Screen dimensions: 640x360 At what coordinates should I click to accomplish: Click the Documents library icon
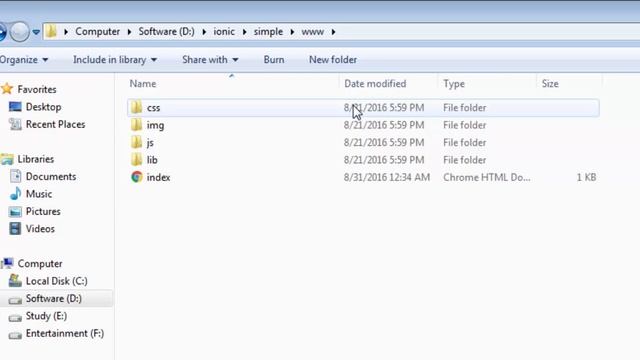coord(16,176)
